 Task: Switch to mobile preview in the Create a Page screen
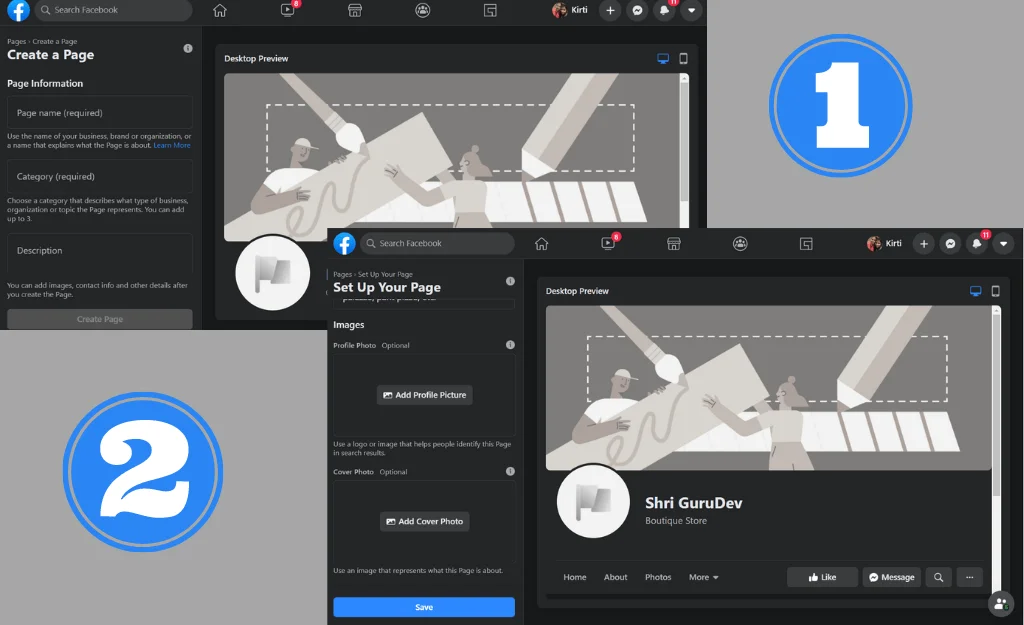pyautogui.click(x=683, y=58)
